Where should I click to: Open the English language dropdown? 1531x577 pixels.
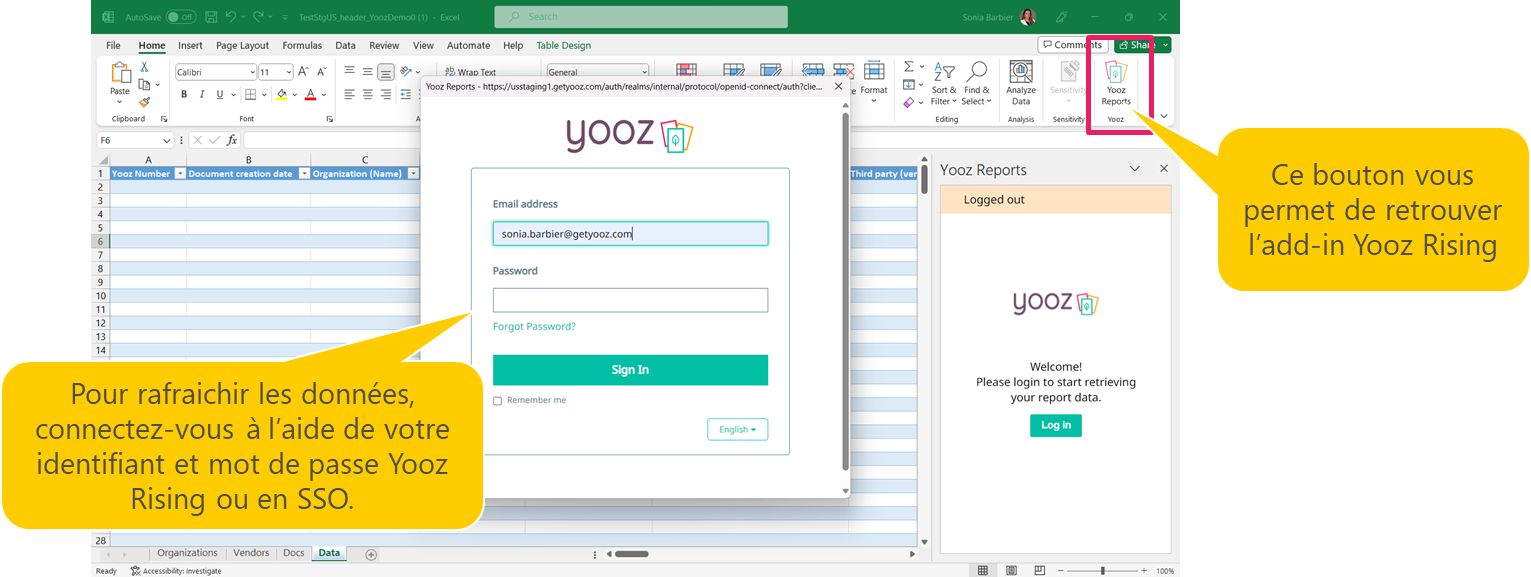(x=738, y=429)
